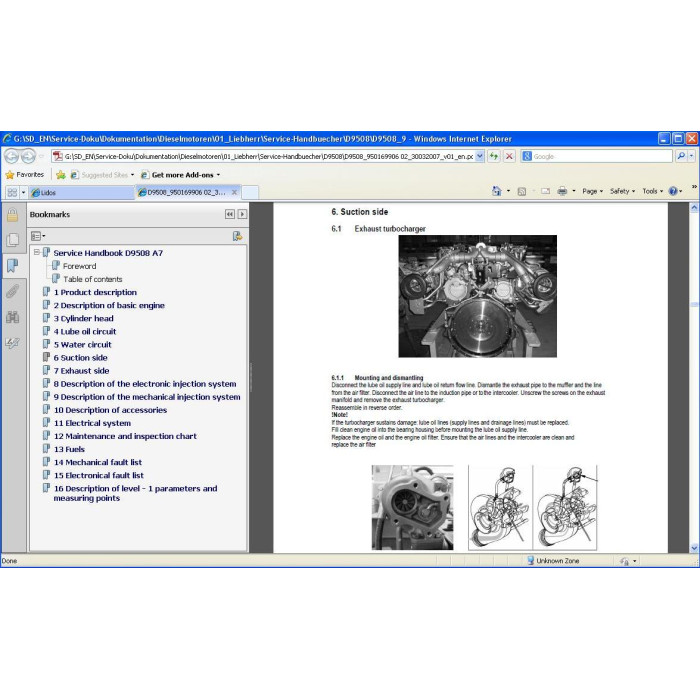This screenshot has width=700, height=700.
Task: Open 14 Mechanical fault list bookmark
Action: pos(98,462)
